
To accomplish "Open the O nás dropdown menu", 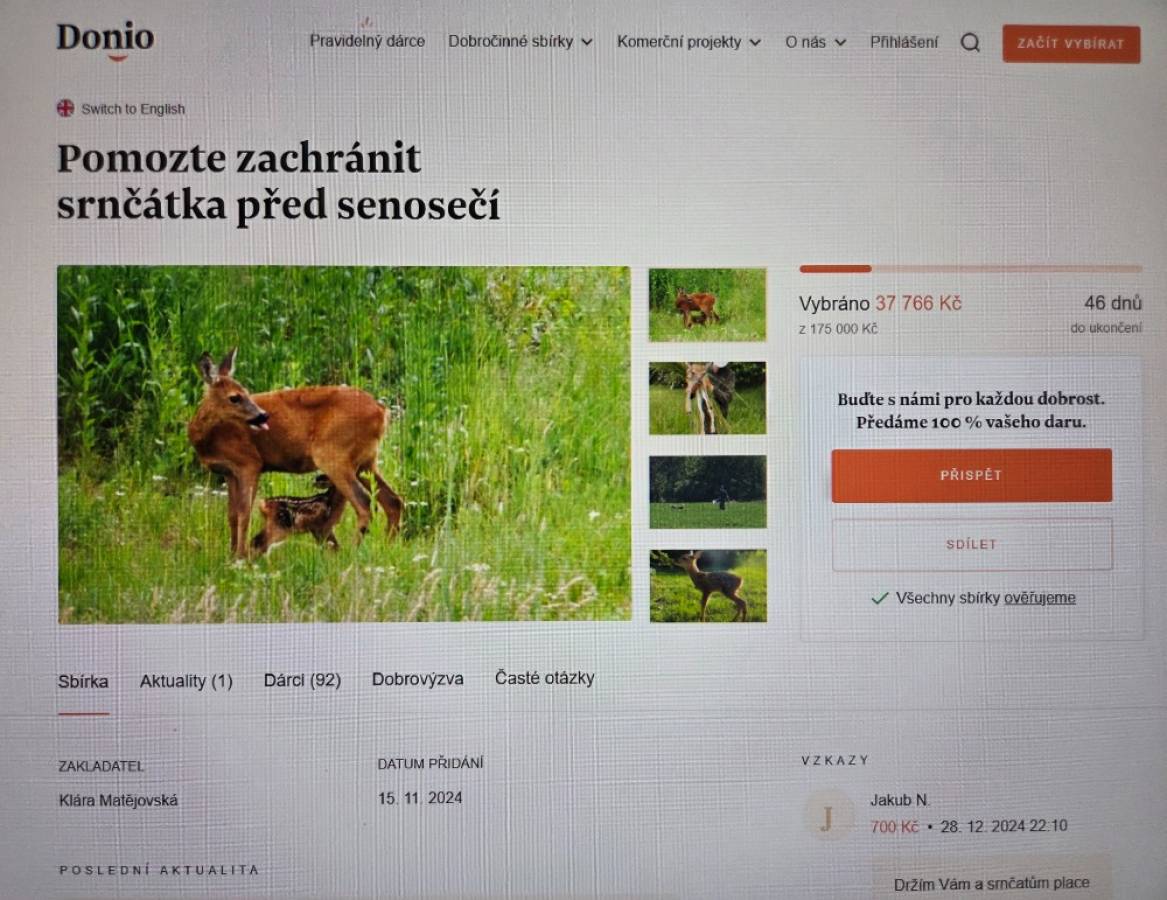I will coord(816,42).
